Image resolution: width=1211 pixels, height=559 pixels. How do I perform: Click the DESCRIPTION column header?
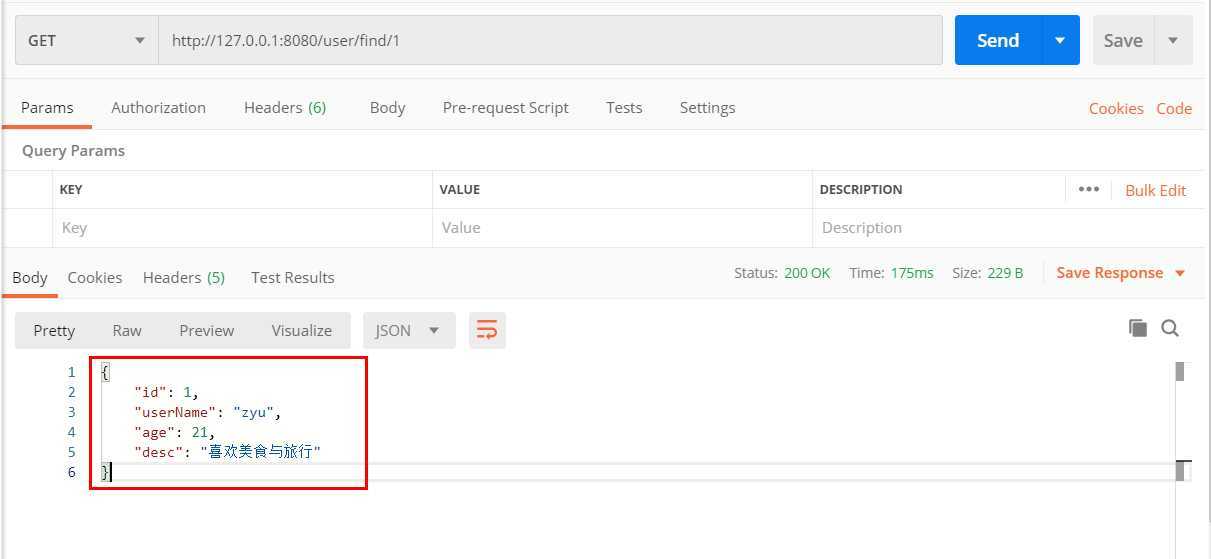click(x=861, y=190)
